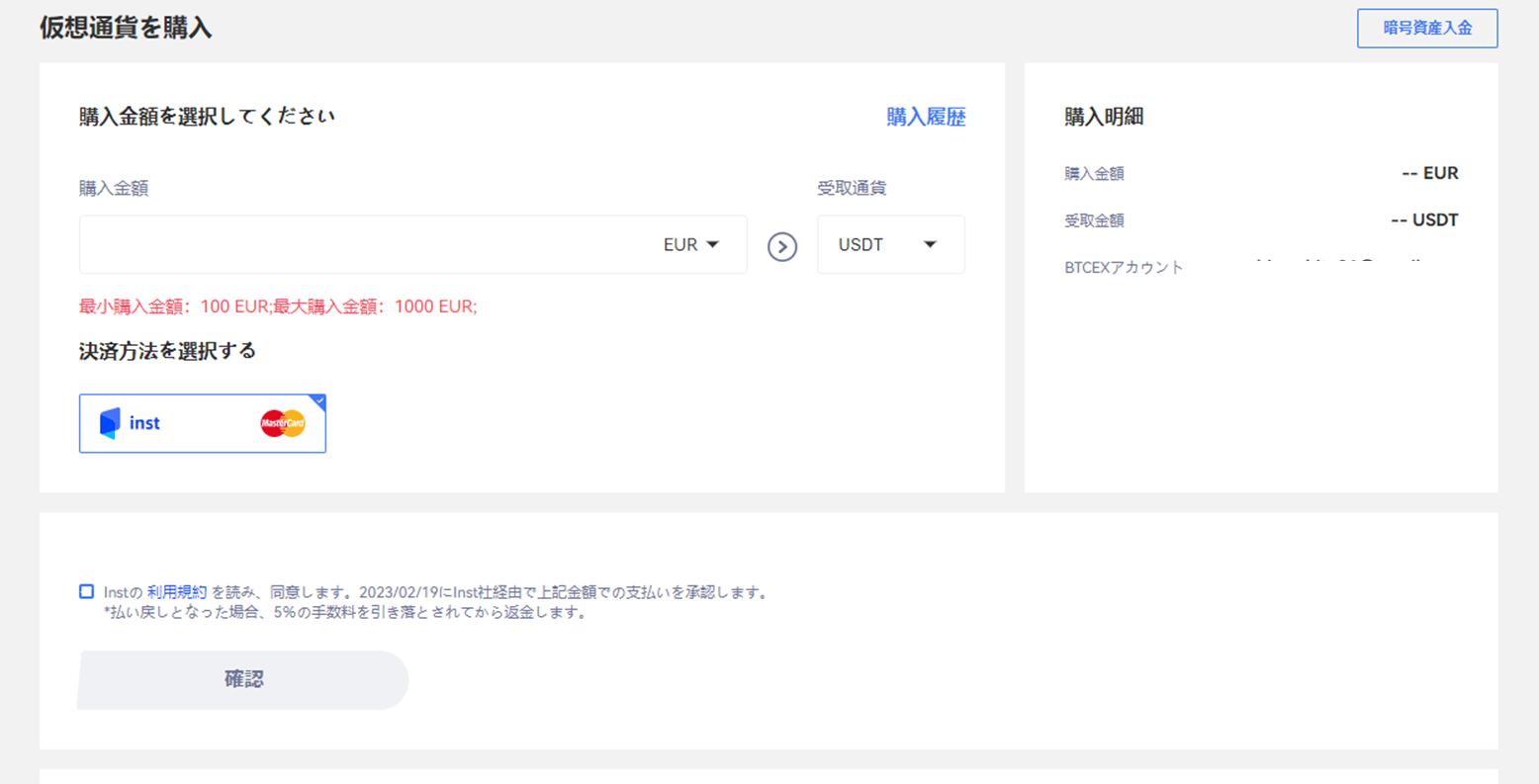Click the '-- USDT' receive amount value
The width and height of the screenshot is (1539, 784).
click(x=1424, y=220)
